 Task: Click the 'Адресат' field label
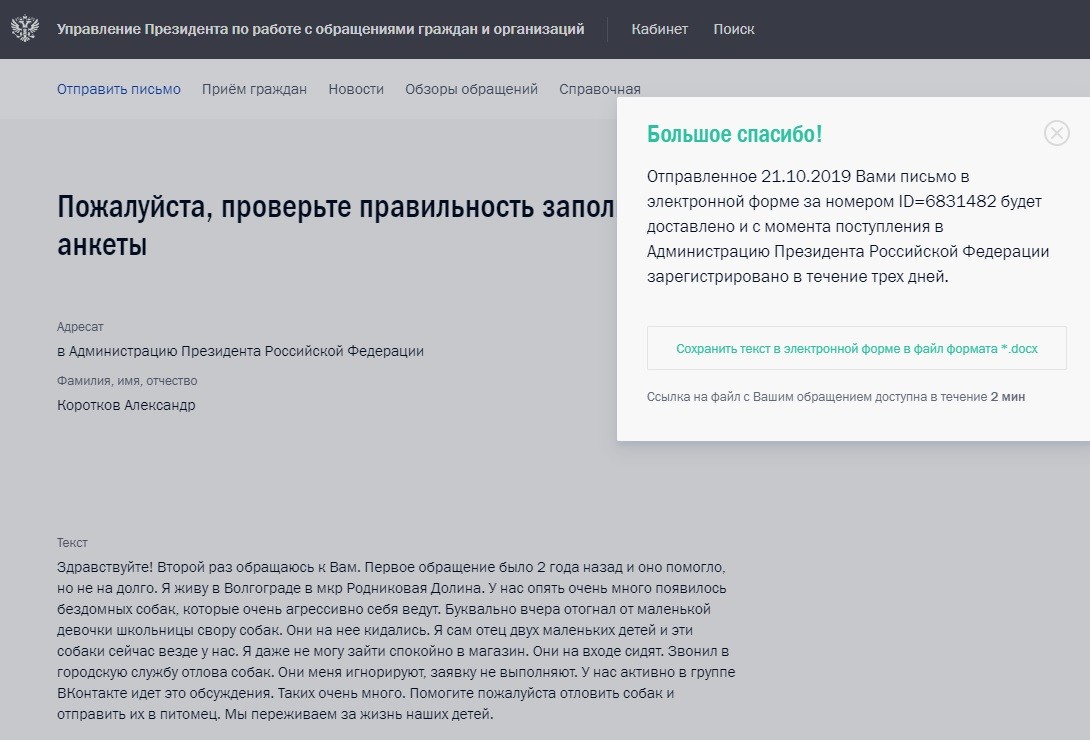point(80,327)
